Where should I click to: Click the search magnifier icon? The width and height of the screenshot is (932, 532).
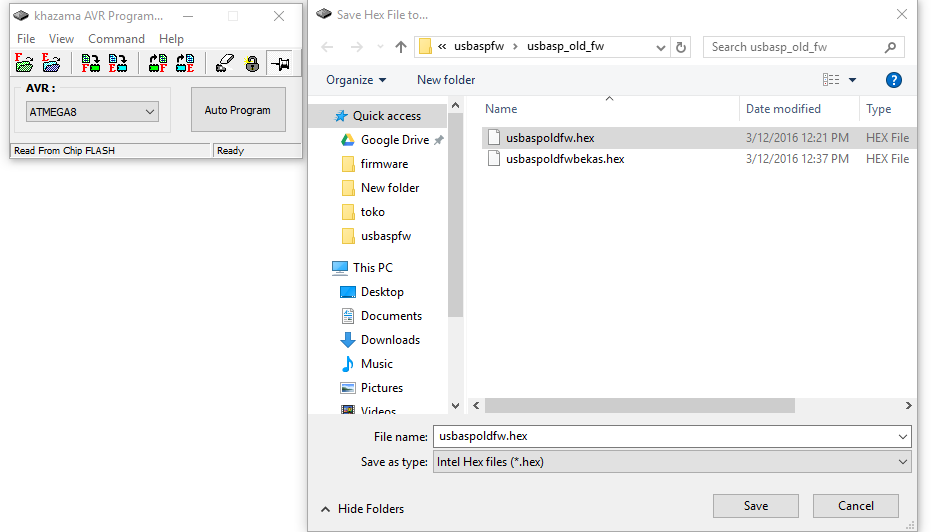click(x=890, y=47)
